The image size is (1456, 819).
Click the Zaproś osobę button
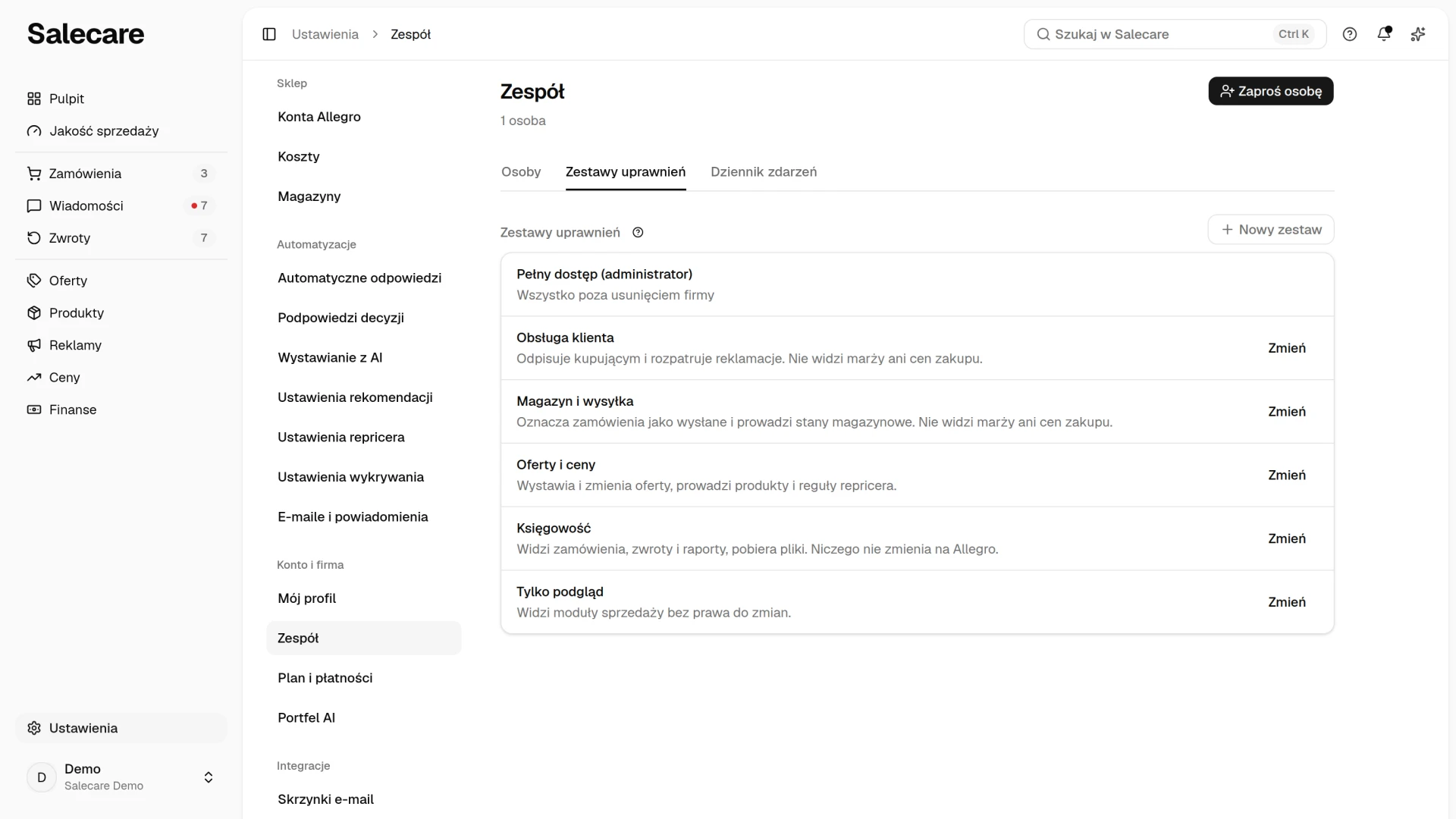point(1271,91)
